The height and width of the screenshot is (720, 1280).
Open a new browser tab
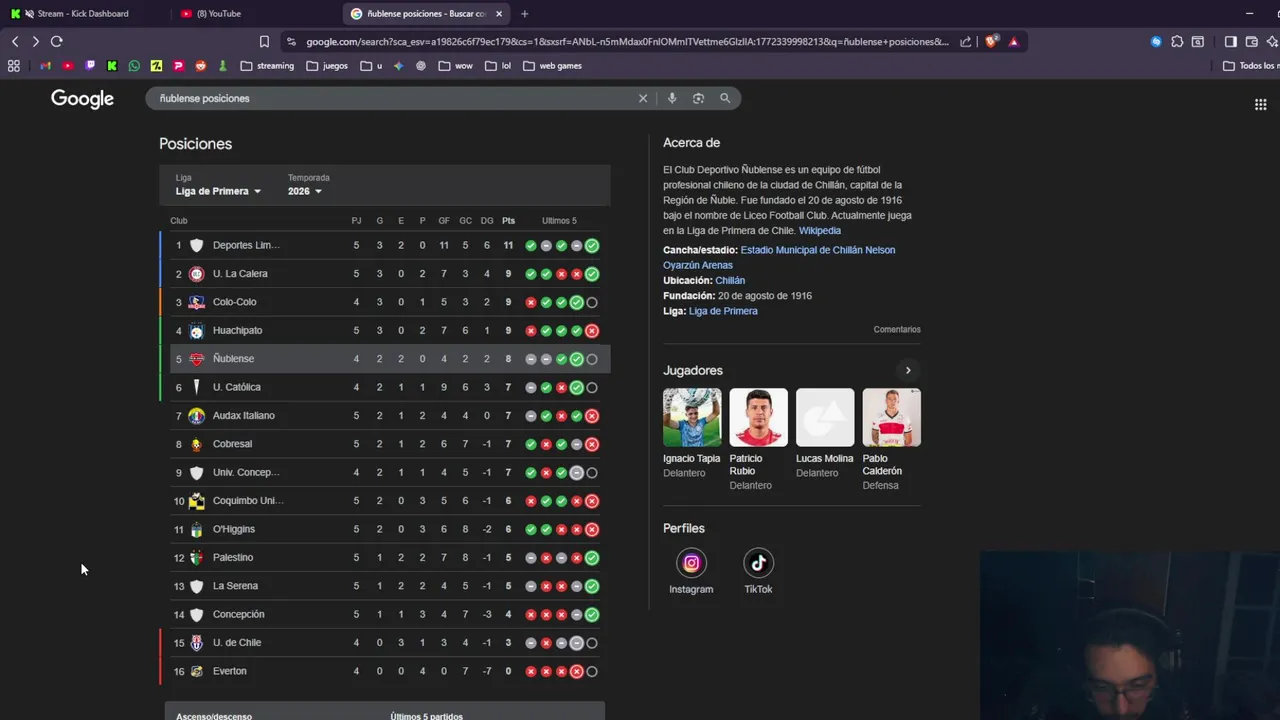(524, 14)
